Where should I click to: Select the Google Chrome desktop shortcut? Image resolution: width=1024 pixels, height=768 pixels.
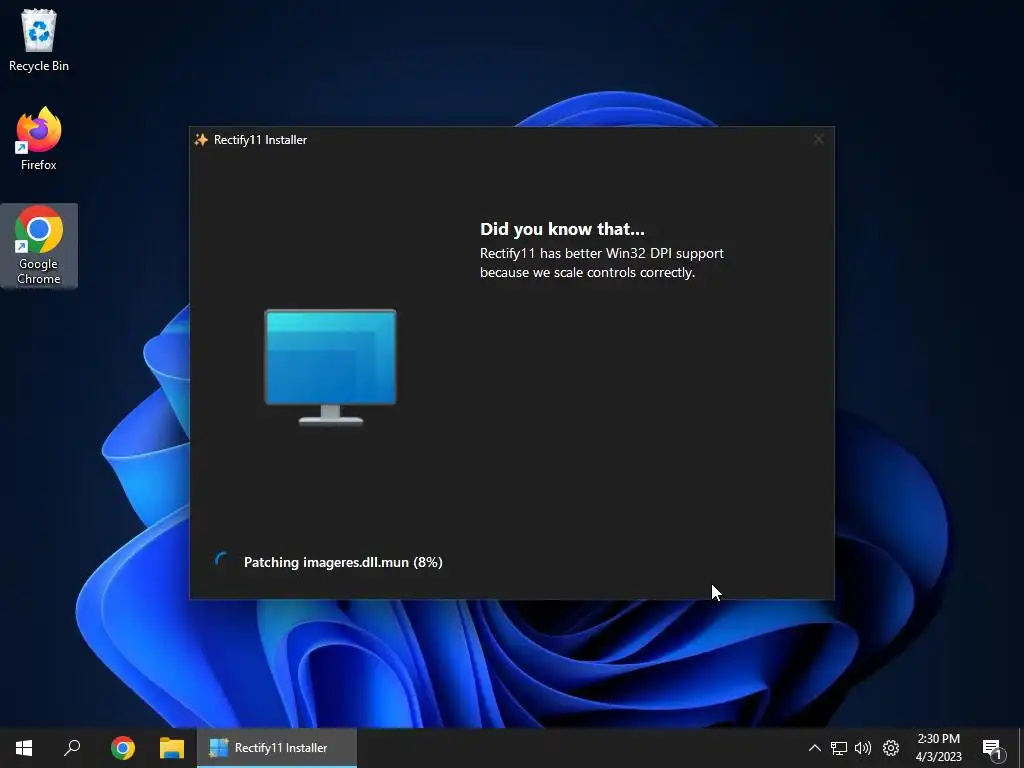[39, 246]
